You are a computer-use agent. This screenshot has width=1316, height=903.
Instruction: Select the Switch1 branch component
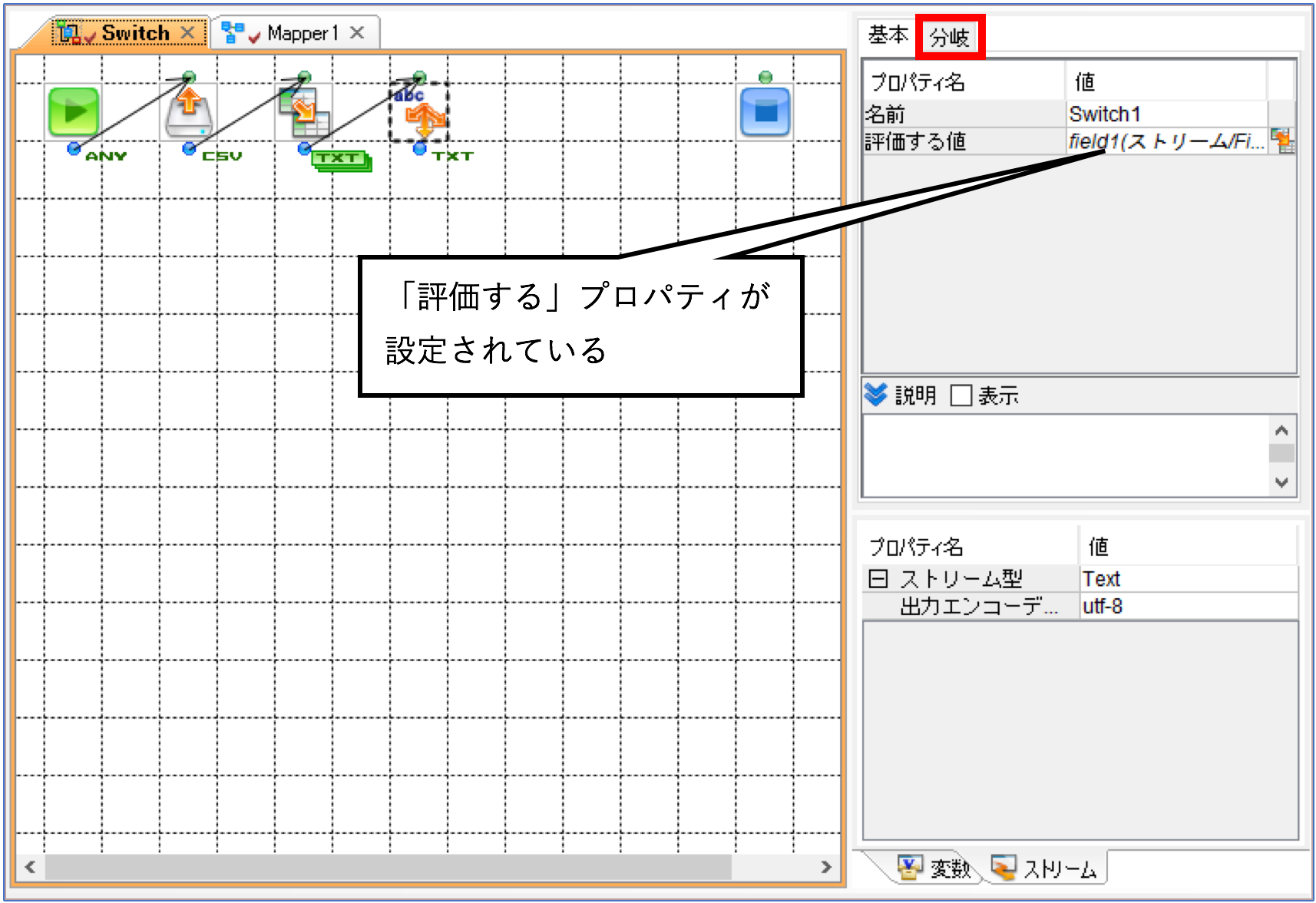(x=419, y=112)
